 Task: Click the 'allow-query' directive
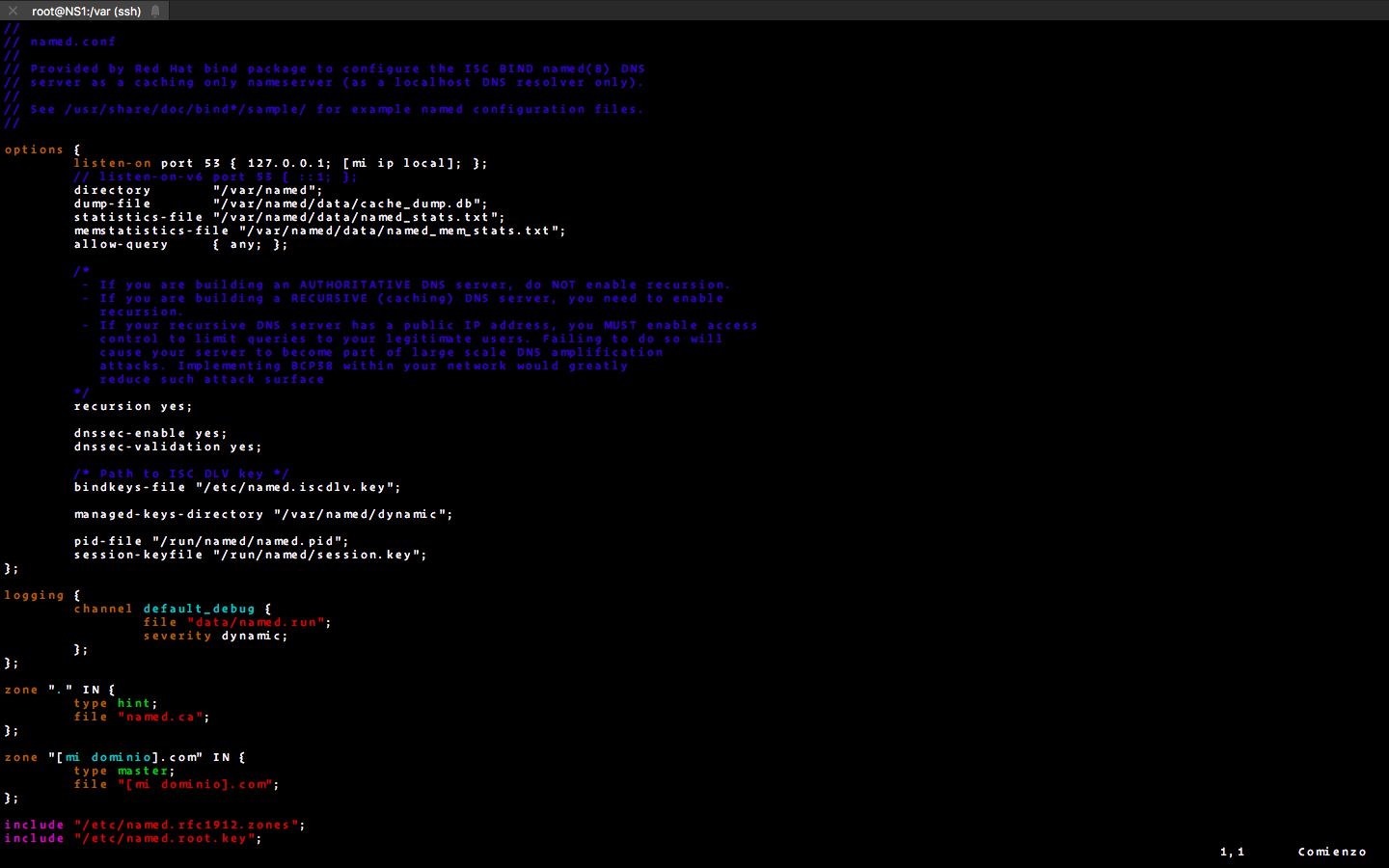121,244
